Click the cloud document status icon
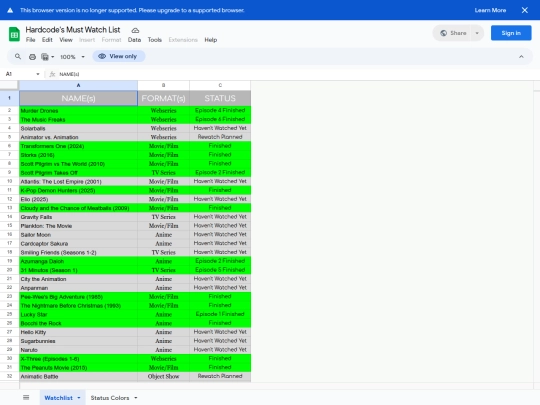The image size is (540, 405). point(135,30)
